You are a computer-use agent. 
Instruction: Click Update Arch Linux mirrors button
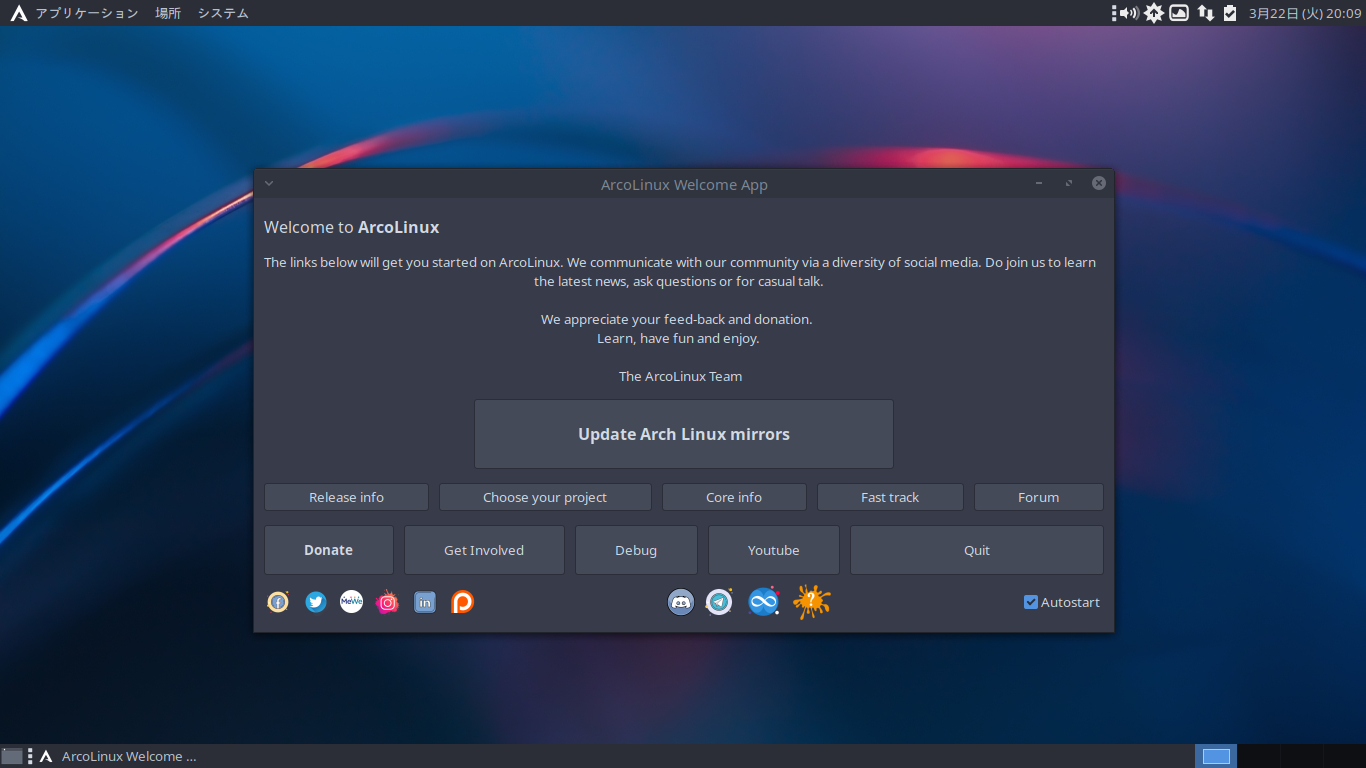pos(684,434)
